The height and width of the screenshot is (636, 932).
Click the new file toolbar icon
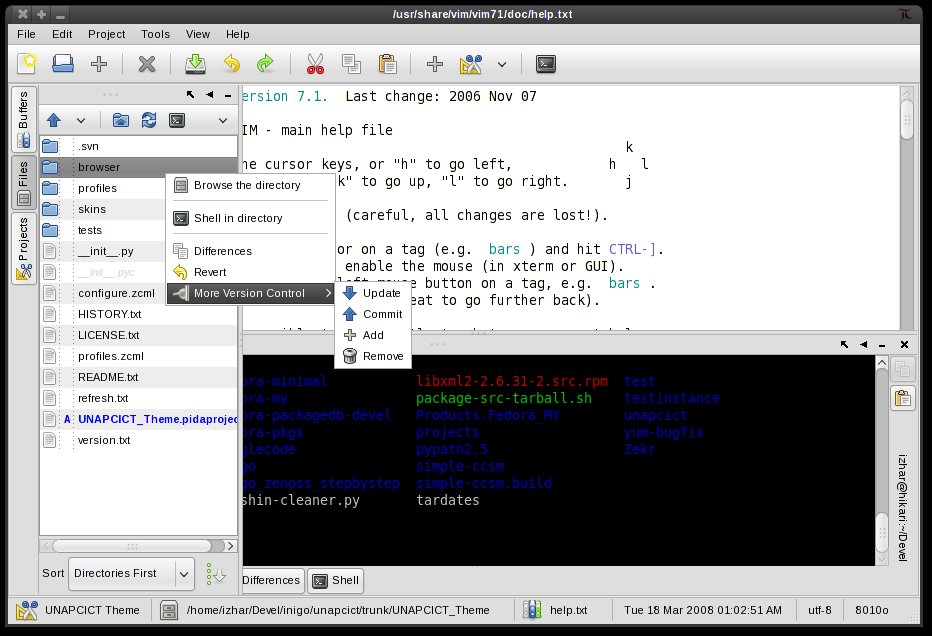[x=27, y=64]
